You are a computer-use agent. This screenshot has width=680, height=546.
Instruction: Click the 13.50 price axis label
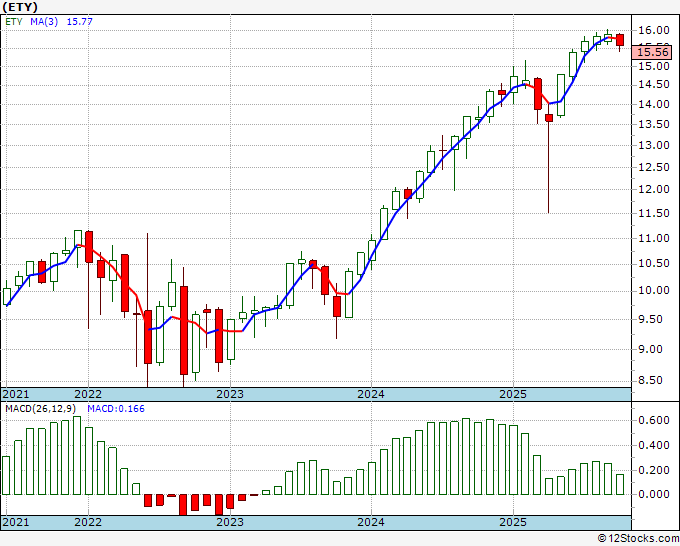654,124
